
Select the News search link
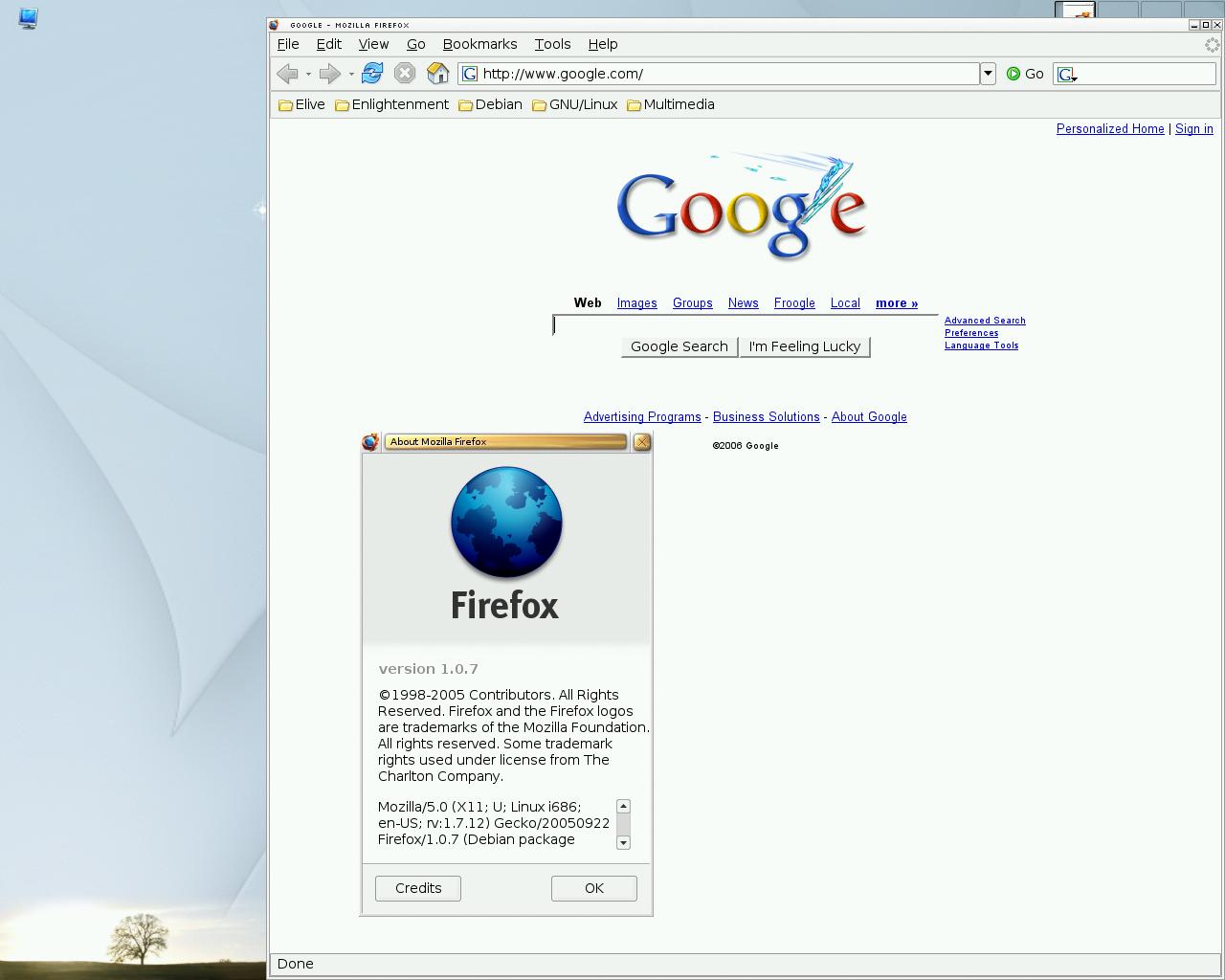(x=743, y=303)
